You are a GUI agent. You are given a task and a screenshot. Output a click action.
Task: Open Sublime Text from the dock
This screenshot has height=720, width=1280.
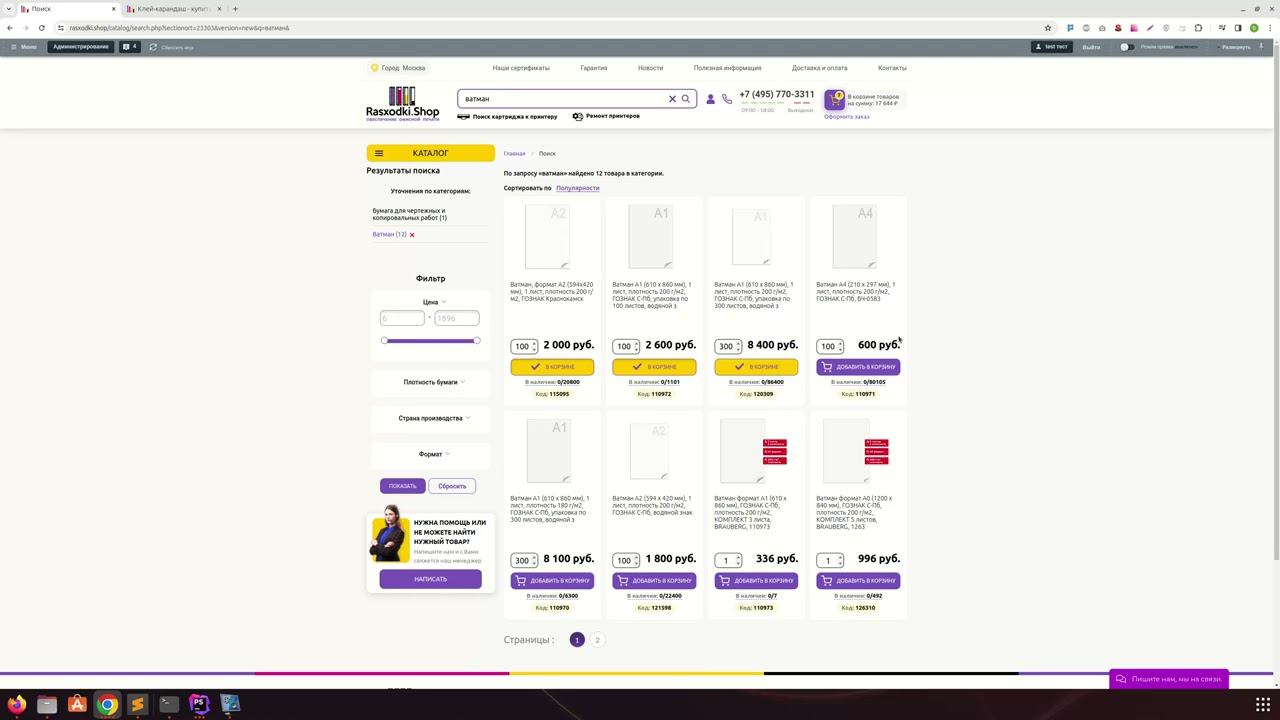pos(138,704)
